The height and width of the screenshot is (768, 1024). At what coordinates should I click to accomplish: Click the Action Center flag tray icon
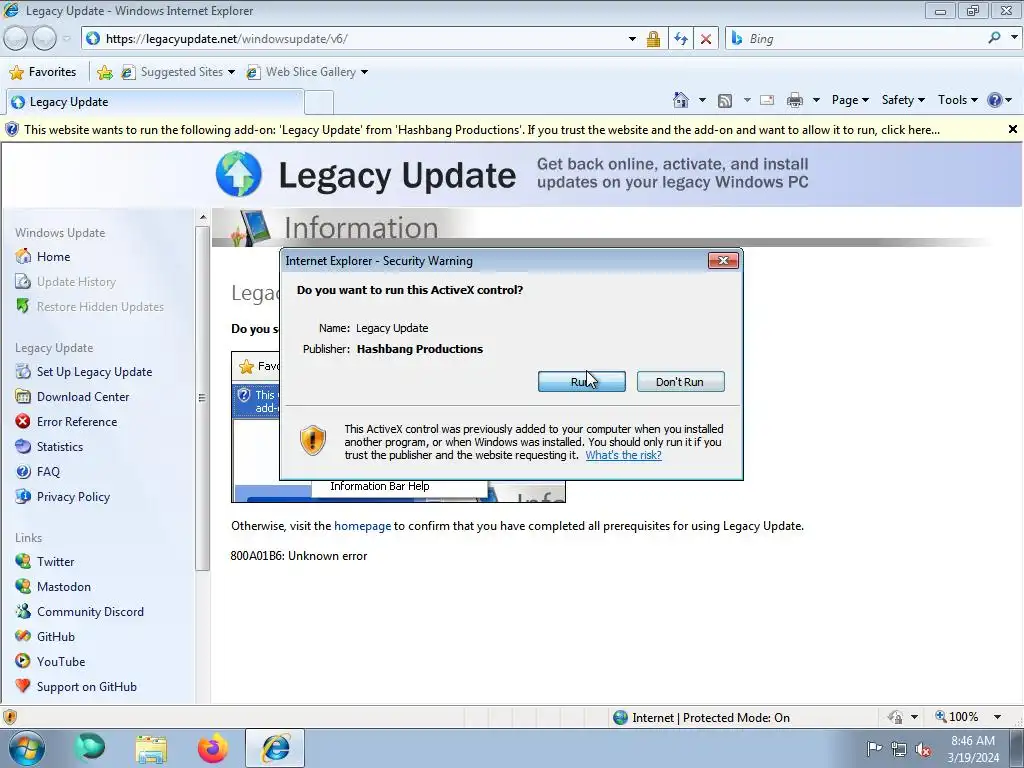pyautogui.click(x=874, y=748)
